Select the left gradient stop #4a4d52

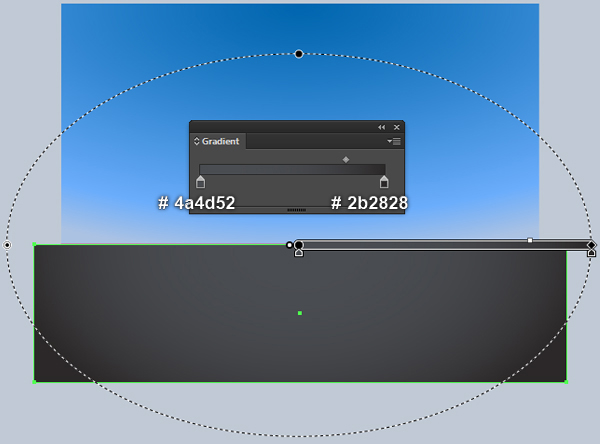201,182
